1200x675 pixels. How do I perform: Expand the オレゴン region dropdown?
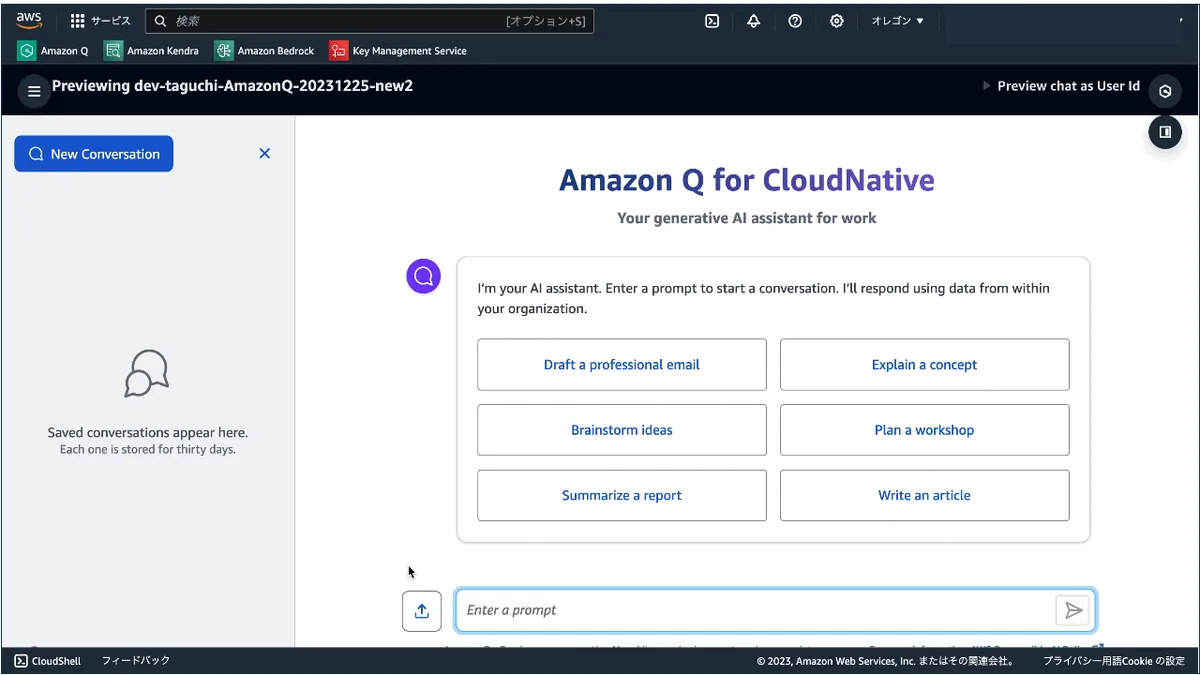tap(897, 21)
